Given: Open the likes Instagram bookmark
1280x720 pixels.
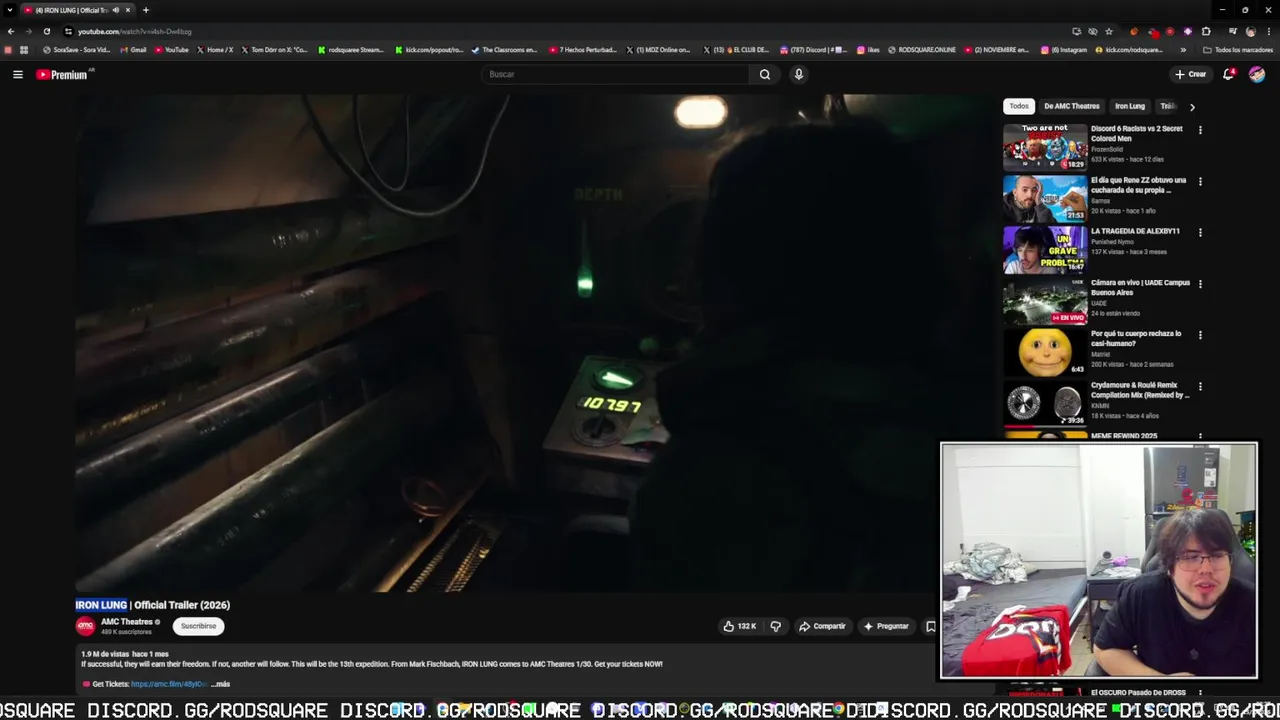Looking at the screenshot, I should (868, 49).
